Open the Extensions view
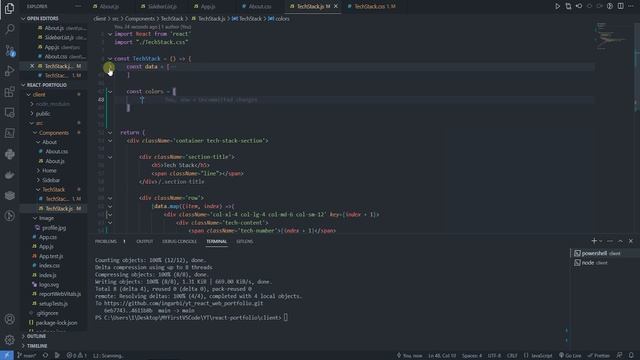The image size is (640, 360). (9, 91)
